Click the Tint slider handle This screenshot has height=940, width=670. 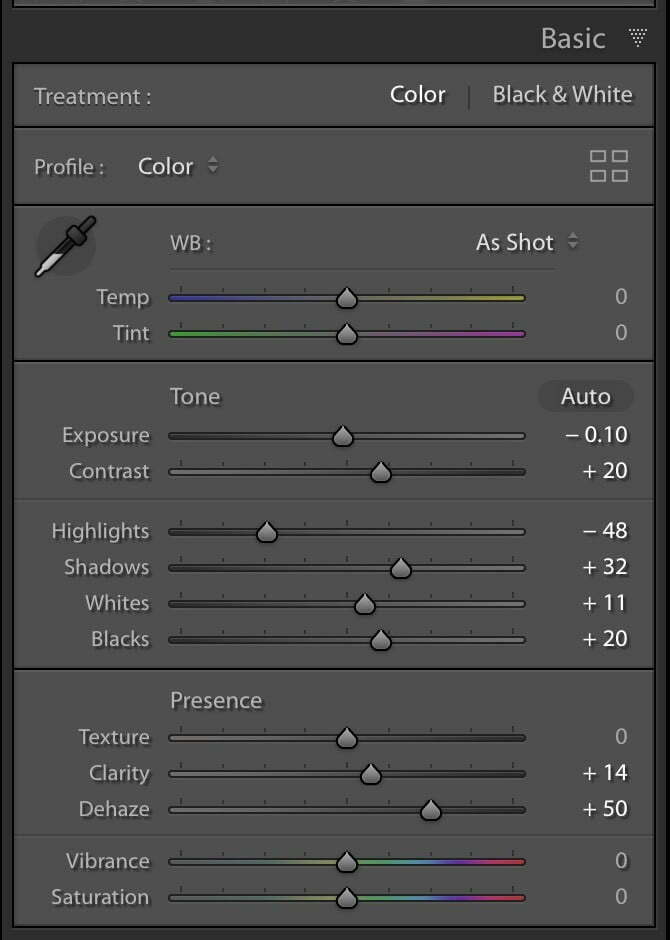(x=346, y=334)
